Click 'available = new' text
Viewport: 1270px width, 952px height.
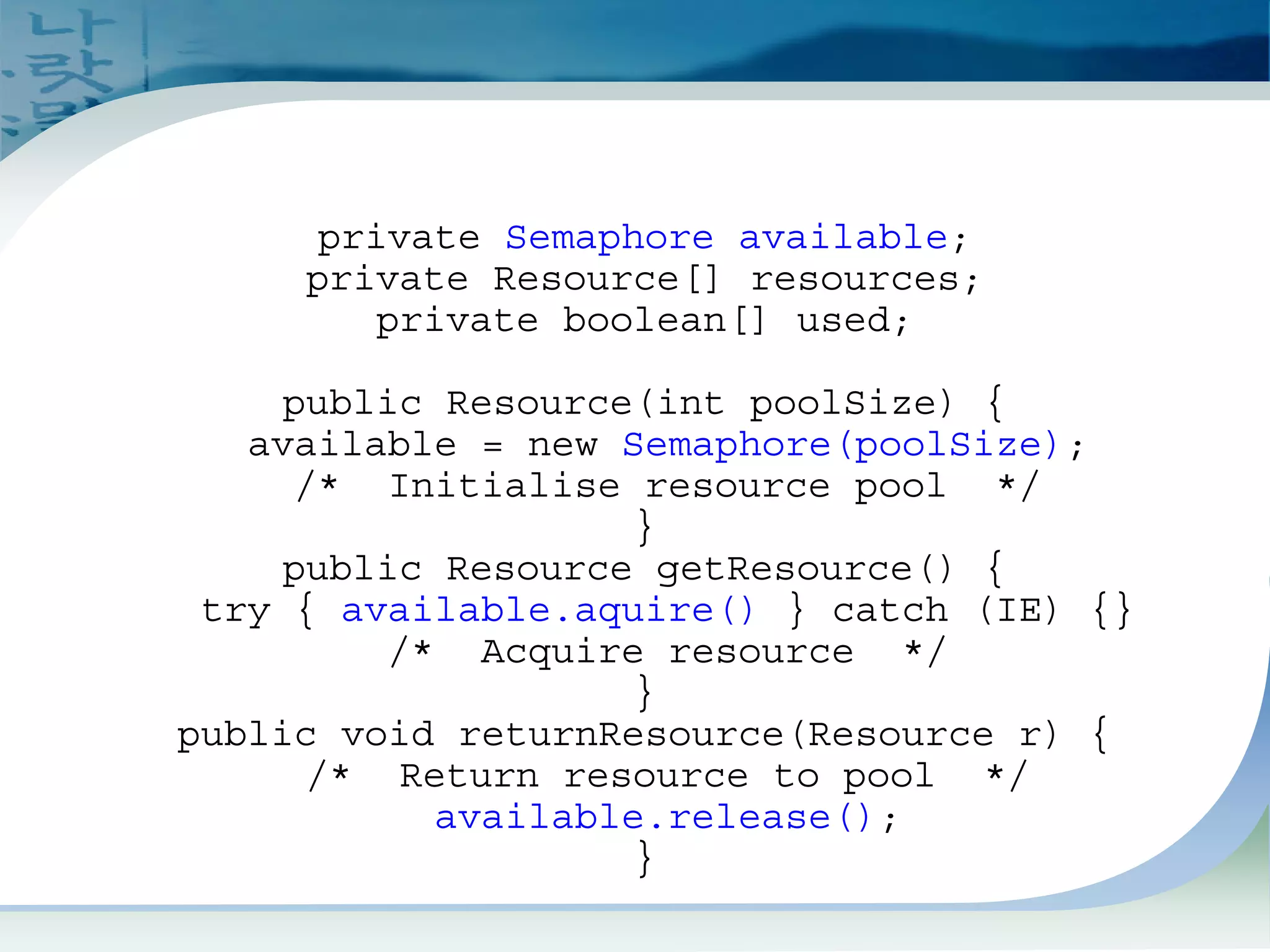point(424,445)
